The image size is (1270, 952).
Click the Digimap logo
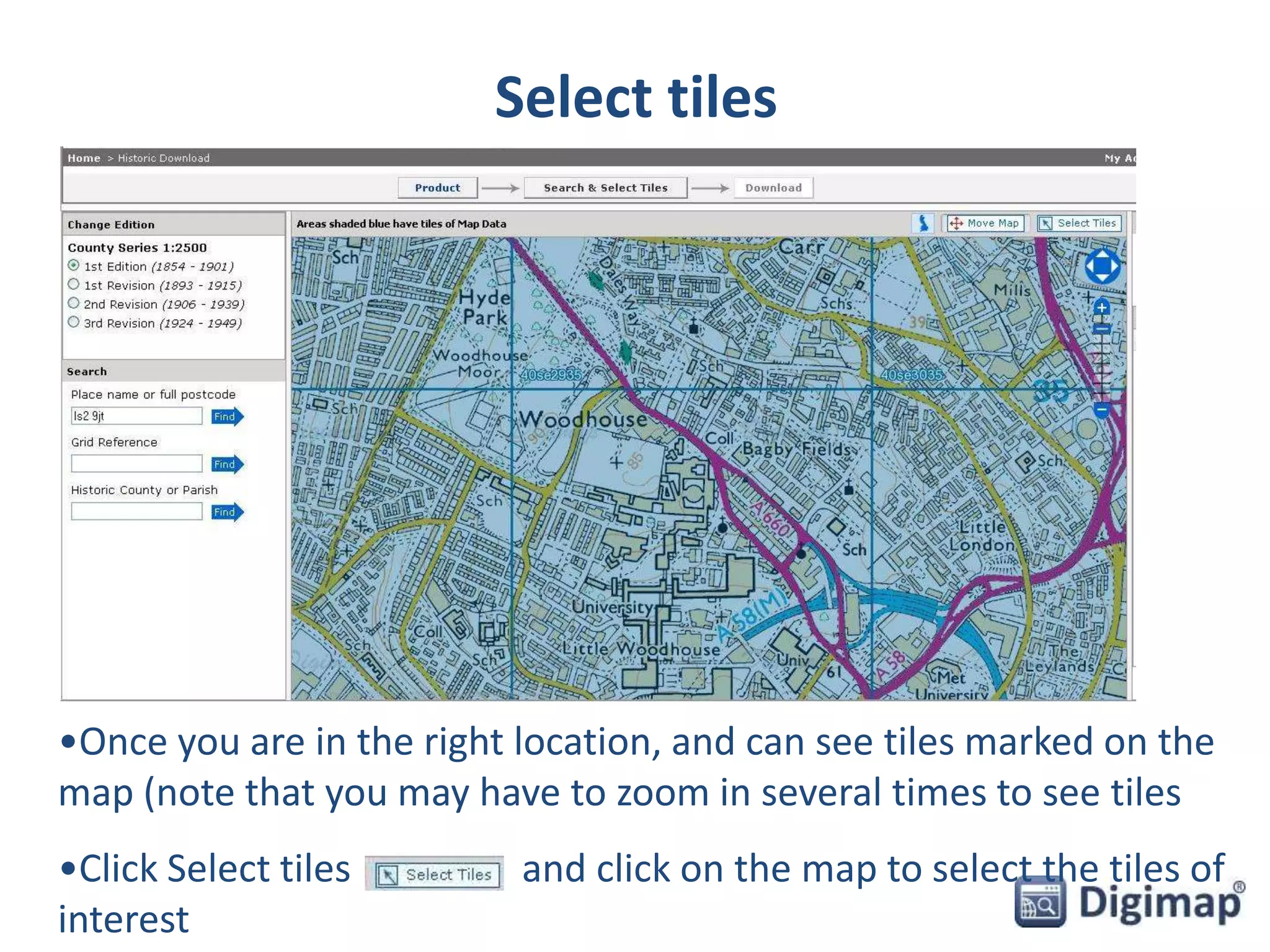point(1128,903)
